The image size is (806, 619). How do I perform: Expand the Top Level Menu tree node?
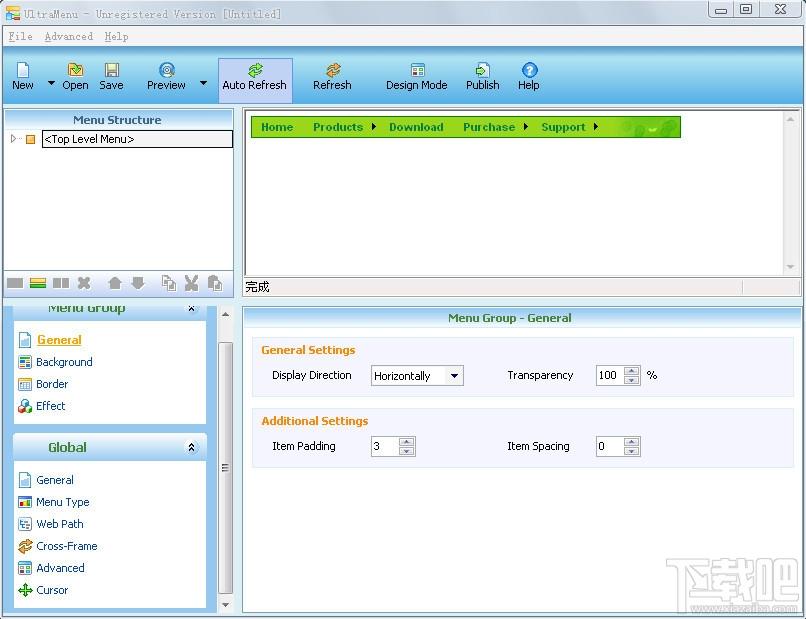point(13,138)
